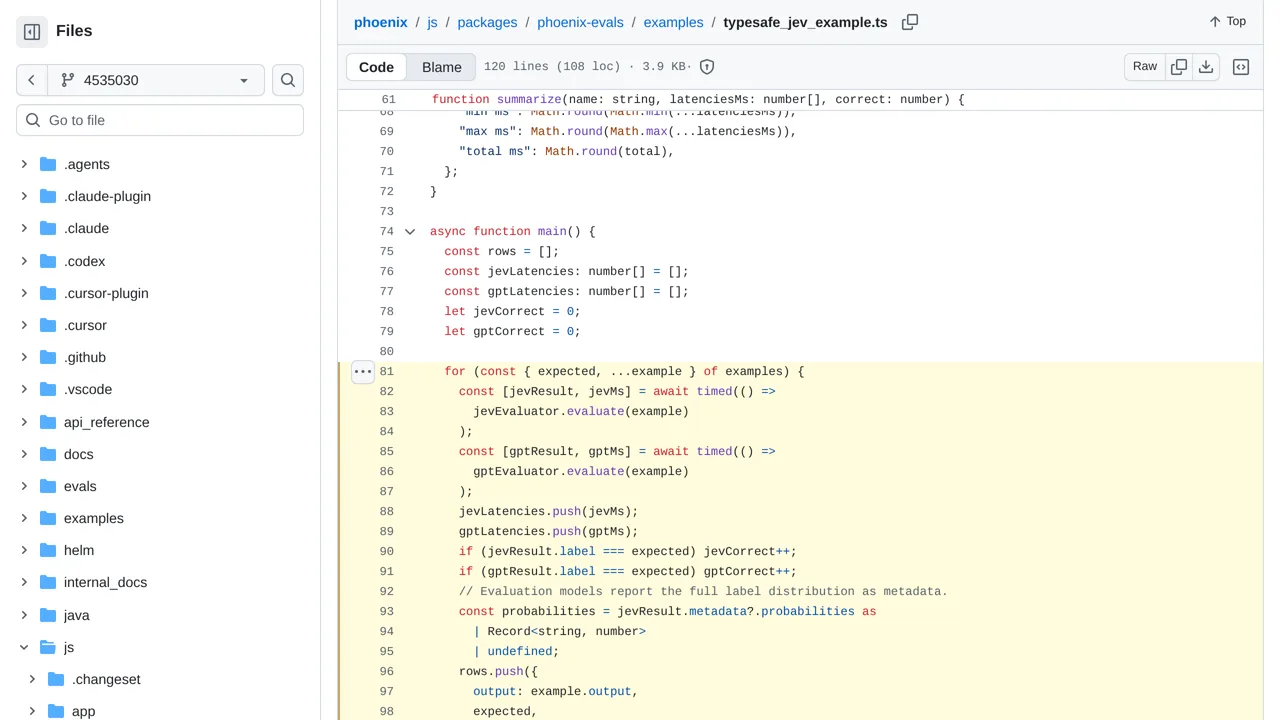Collapse the Files side panel
1280x720 pixels.
coord(32,32)
